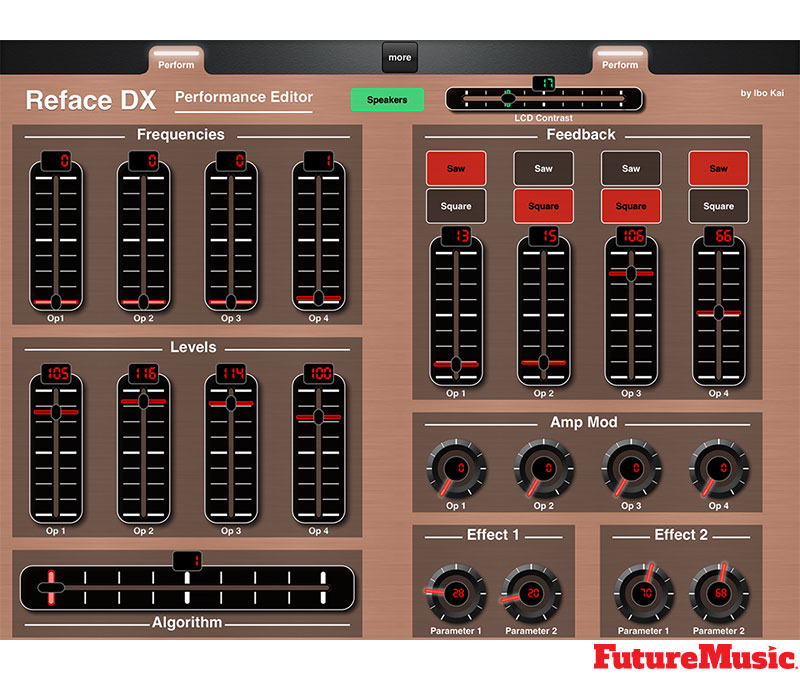Click the Performance Editor title
Screen dimensions: 800x680
pos(244,97)
